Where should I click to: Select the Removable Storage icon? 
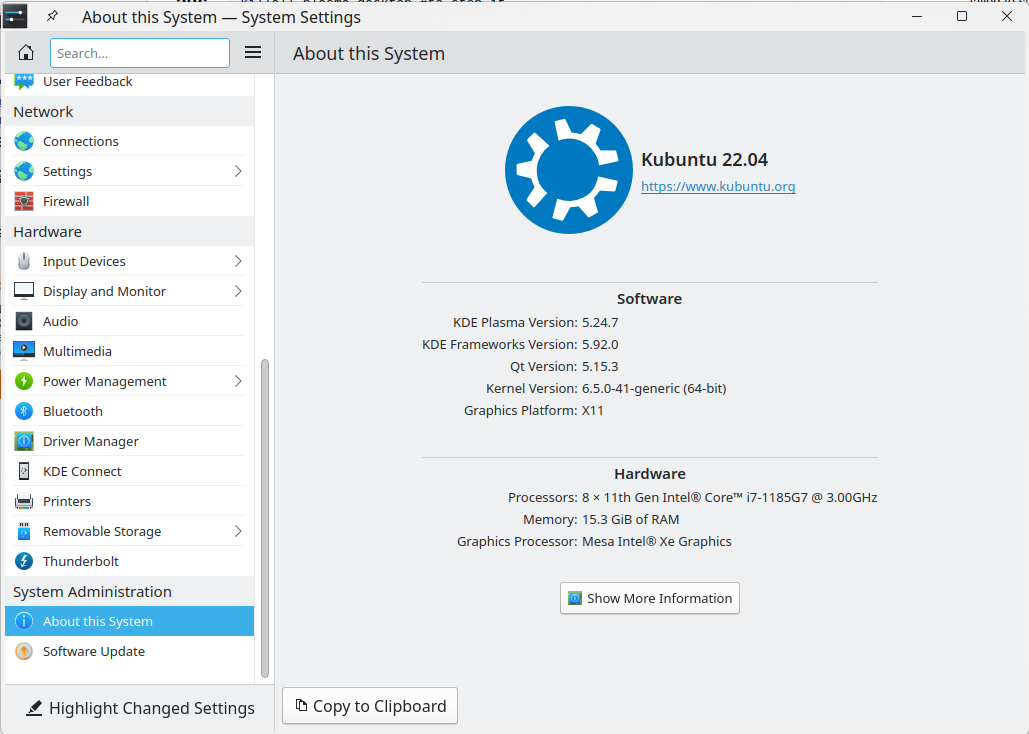[24, 532]
